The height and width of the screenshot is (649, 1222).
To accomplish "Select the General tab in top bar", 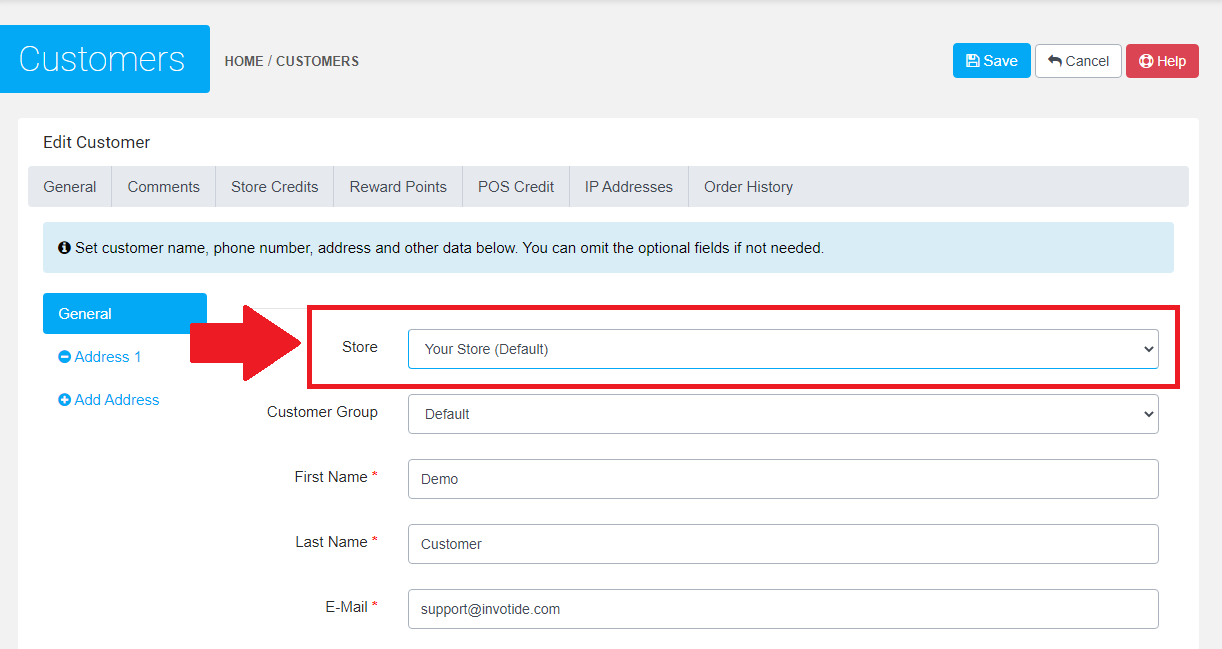I will pos(70,187).
